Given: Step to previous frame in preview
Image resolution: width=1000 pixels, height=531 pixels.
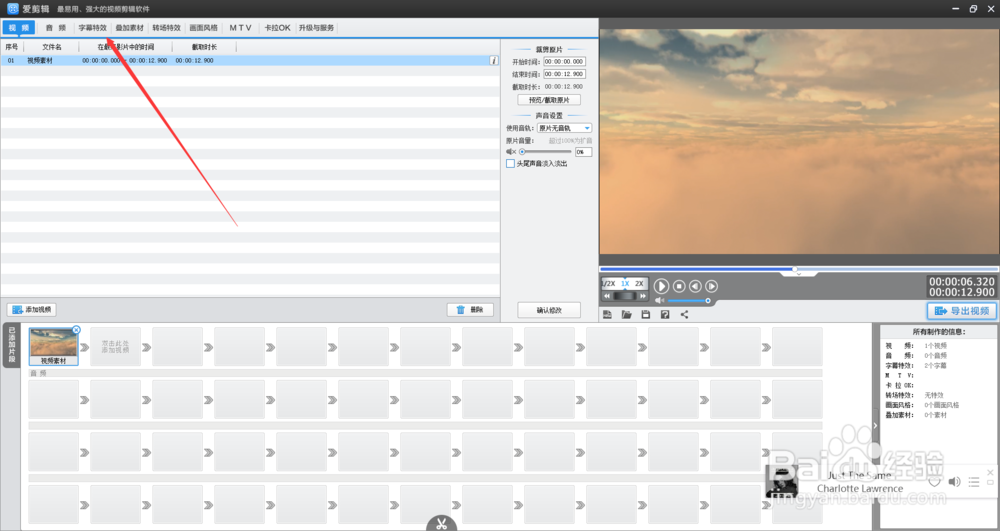Looking at the screenshot, I should coord(695,287).
